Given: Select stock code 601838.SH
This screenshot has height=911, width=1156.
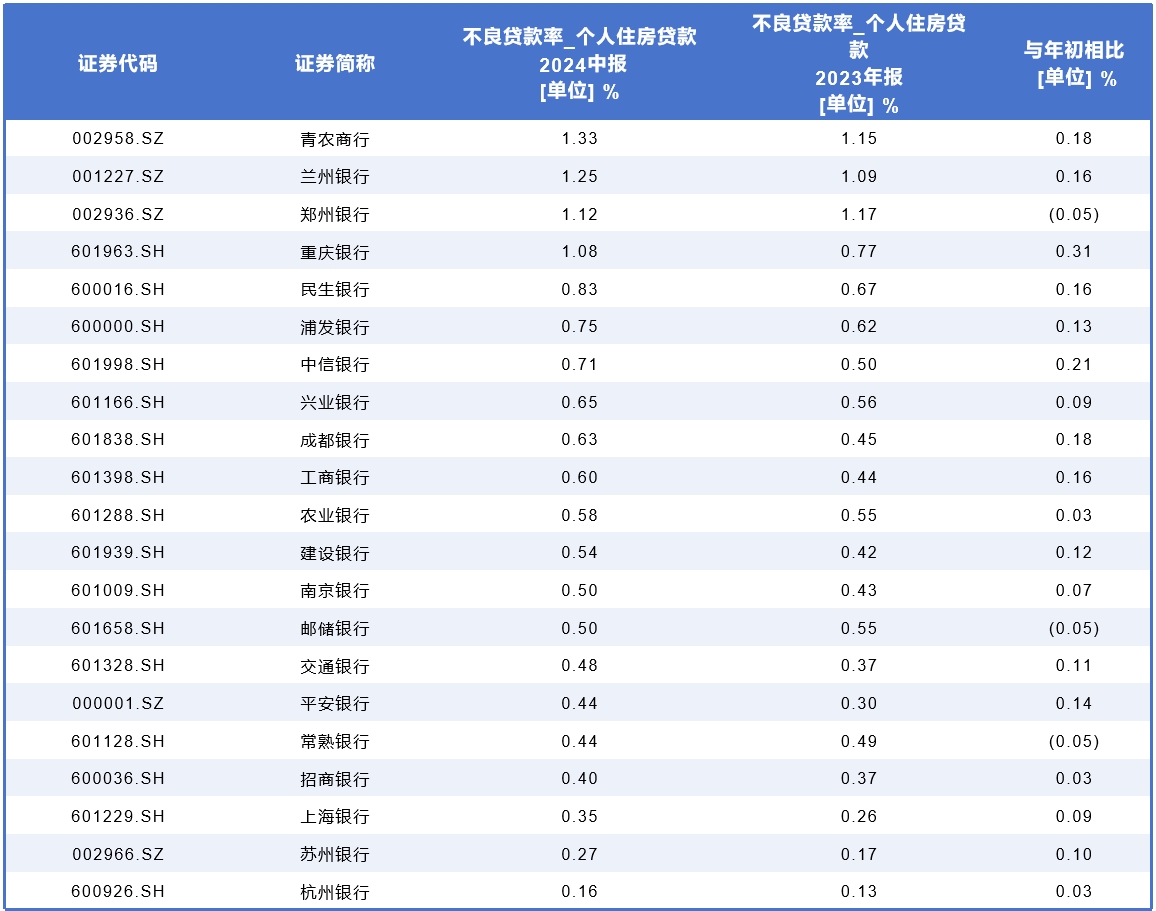Looking at the screenshot, I should point(118,439).
